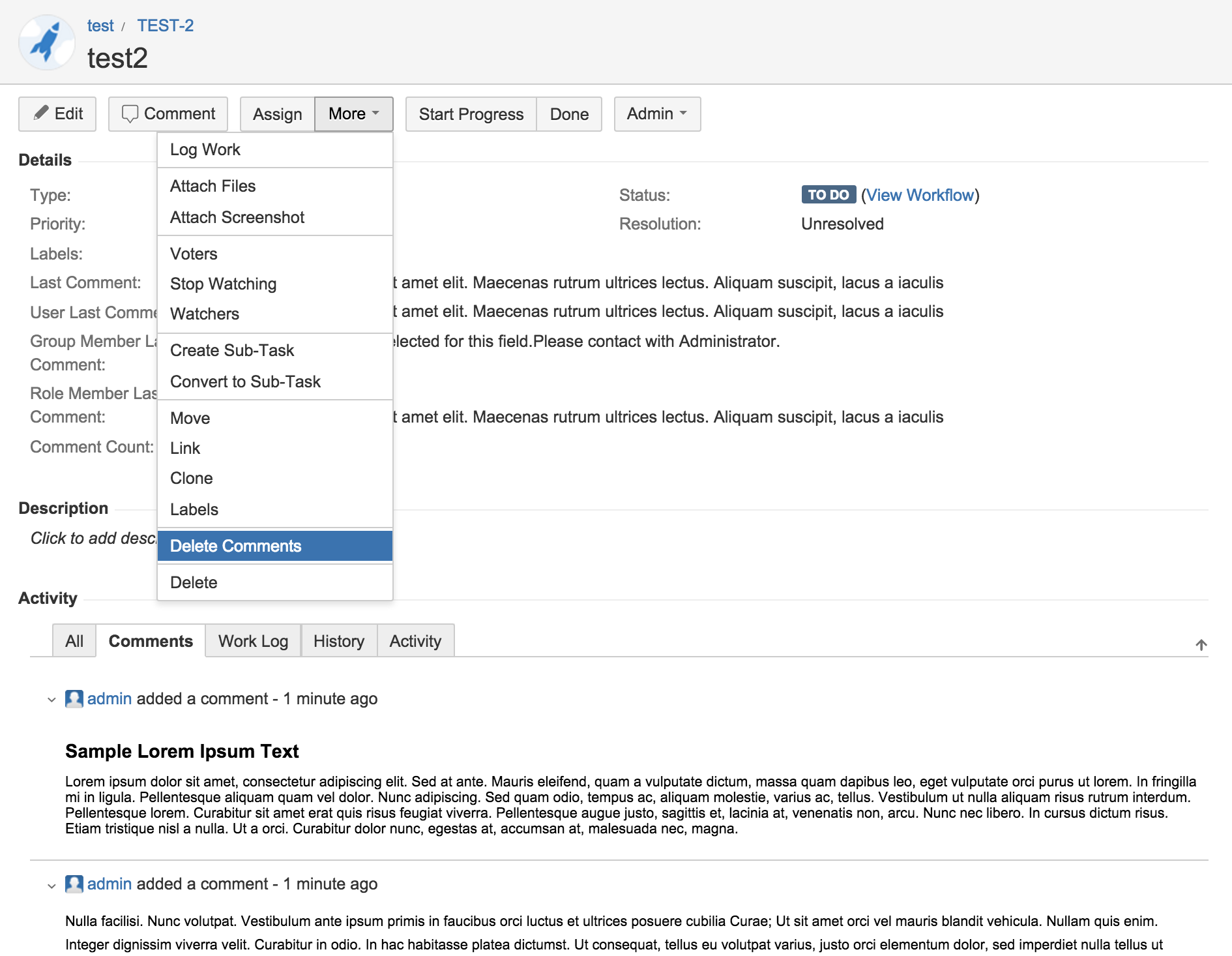
Task: Select Watchers menu item
Action: pyautogui.click(x=275, y=314)
